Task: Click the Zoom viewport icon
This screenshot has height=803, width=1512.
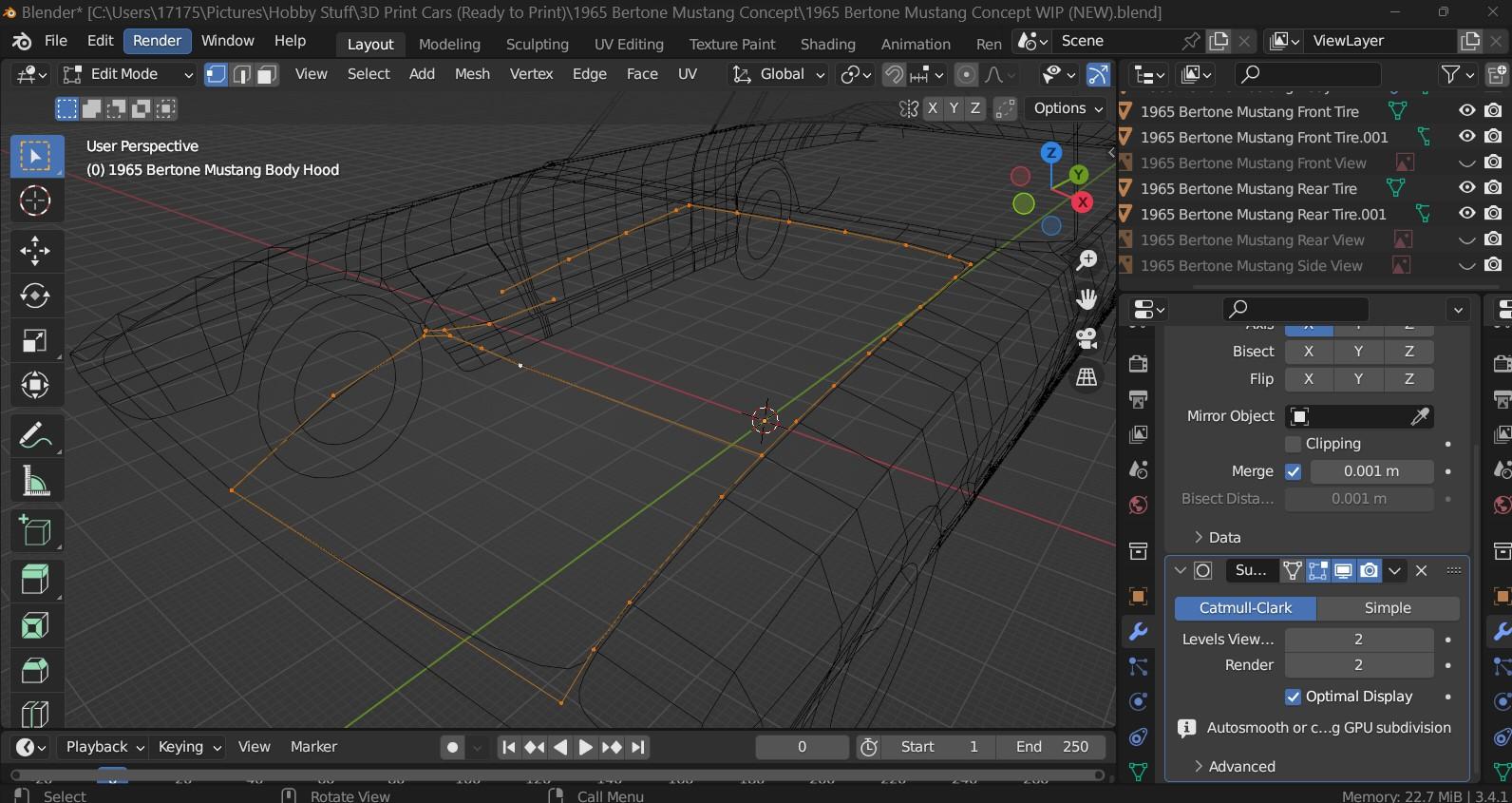Action: tap(1087, 259)
